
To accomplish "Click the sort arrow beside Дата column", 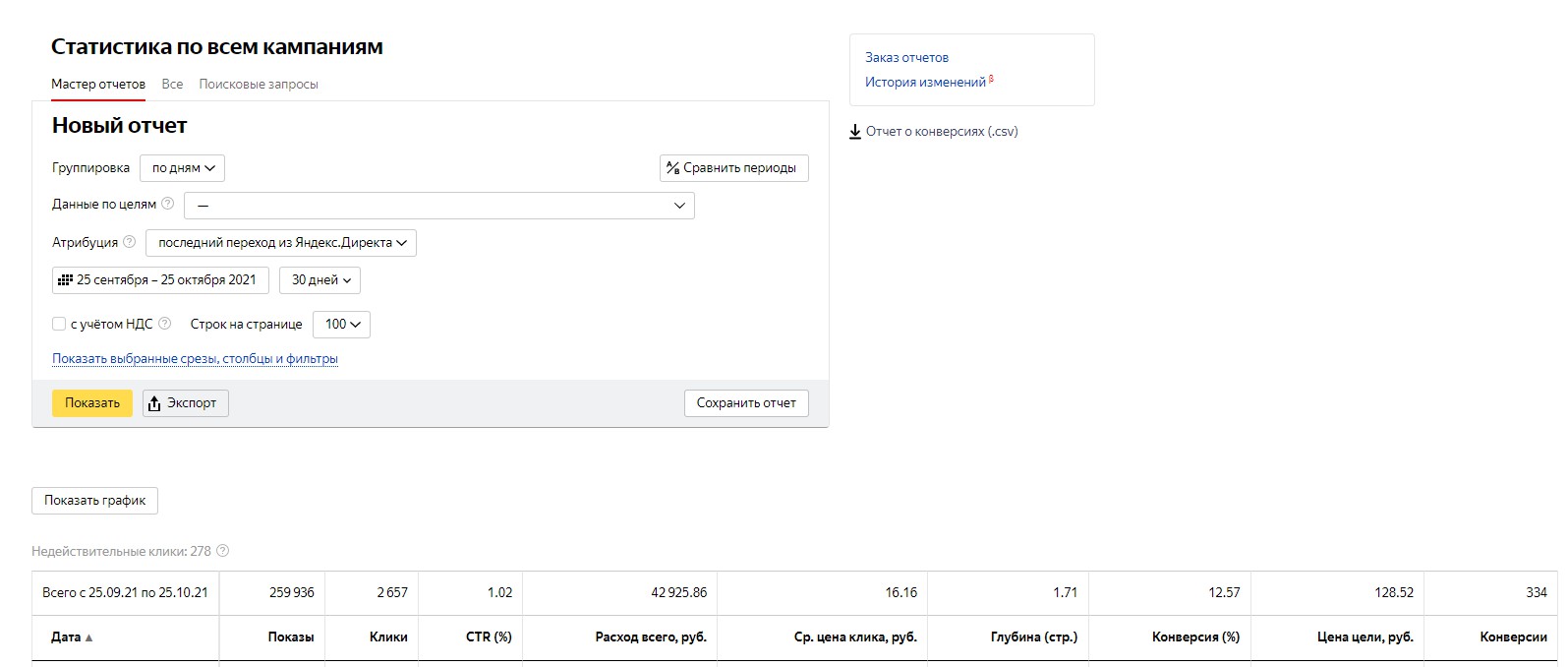I will pyautogui.click(x=89, y=637).
